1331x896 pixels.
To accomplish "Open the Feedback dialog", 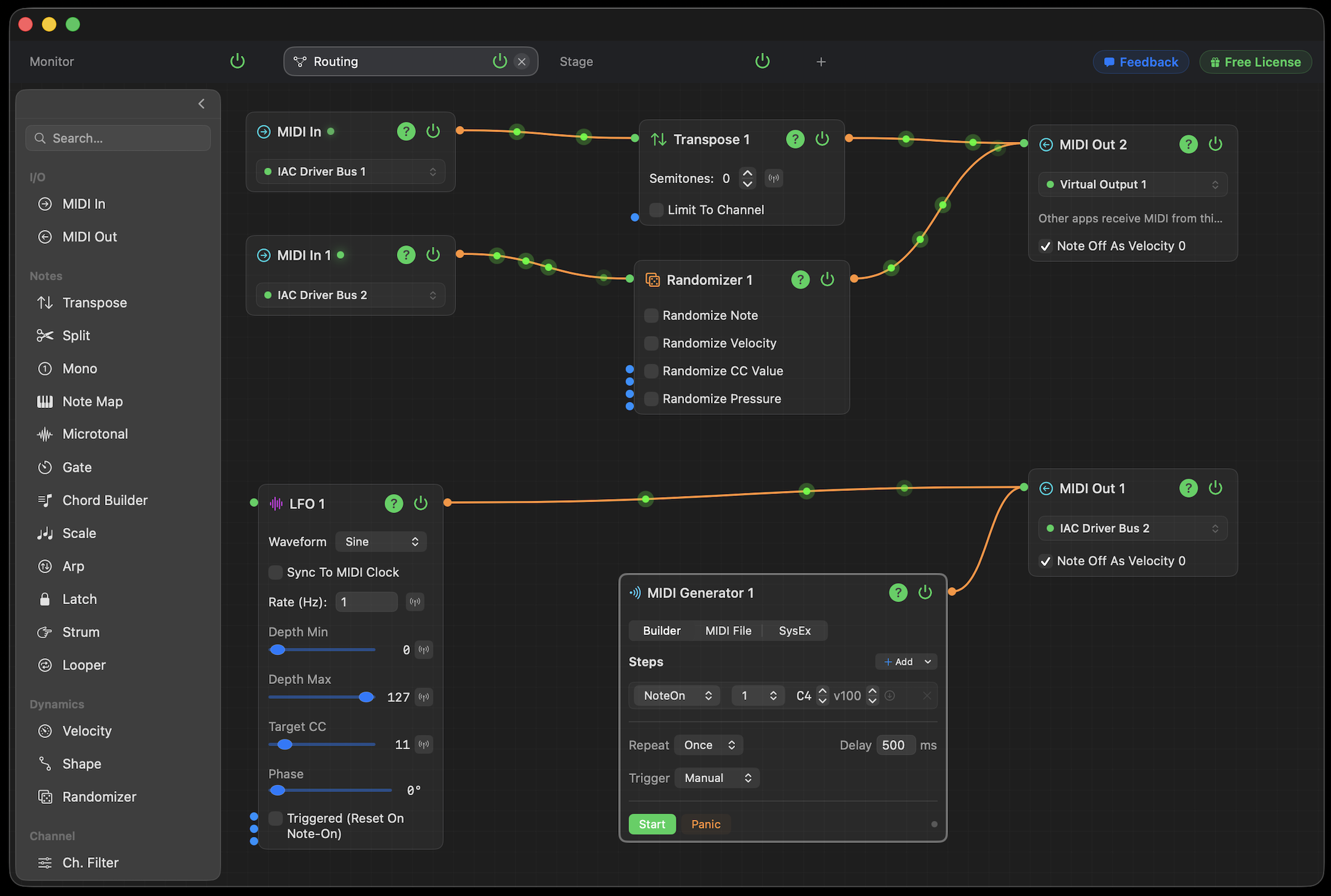I will coord(1141,61).
